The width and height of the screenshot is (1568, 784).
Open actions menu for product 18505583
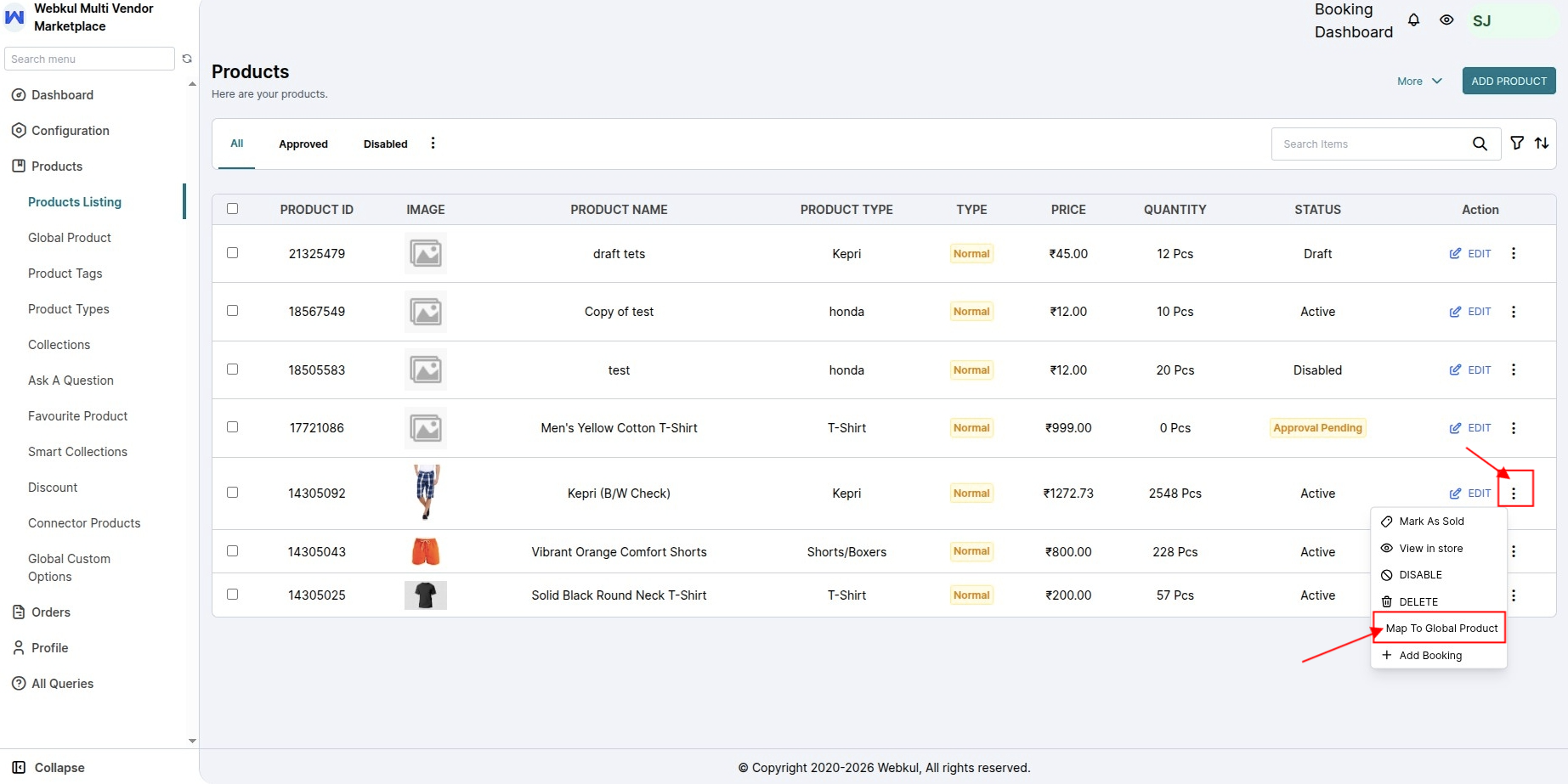(1514, 369)
